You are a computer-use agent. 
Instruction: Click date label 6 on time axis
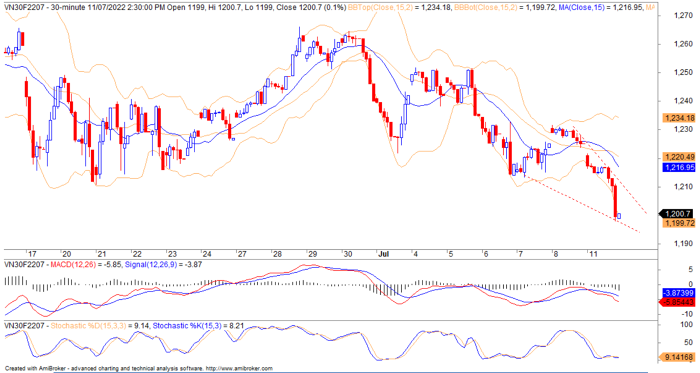tap(486, 254)
